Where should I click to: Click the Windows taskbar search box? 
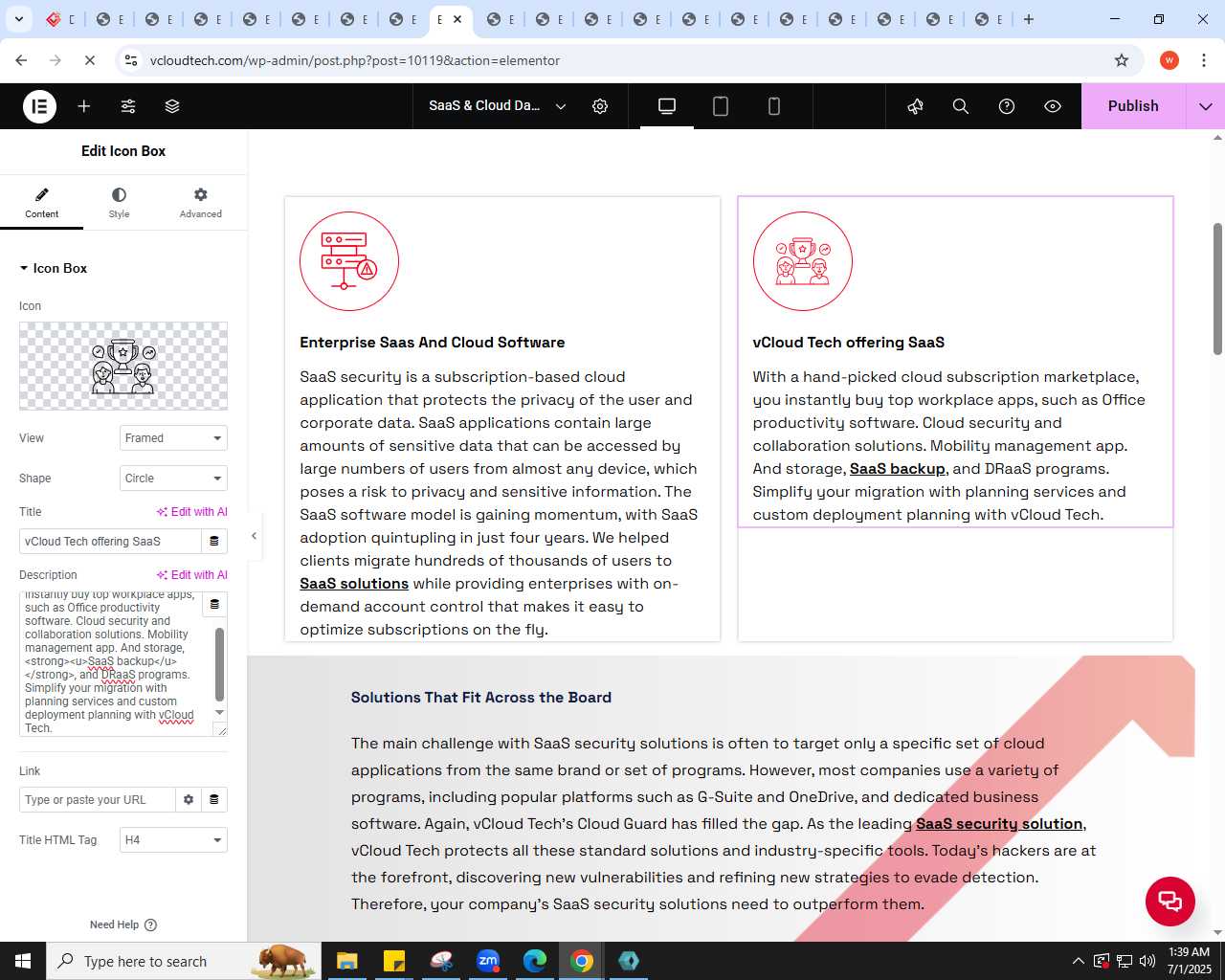(182, 961)
